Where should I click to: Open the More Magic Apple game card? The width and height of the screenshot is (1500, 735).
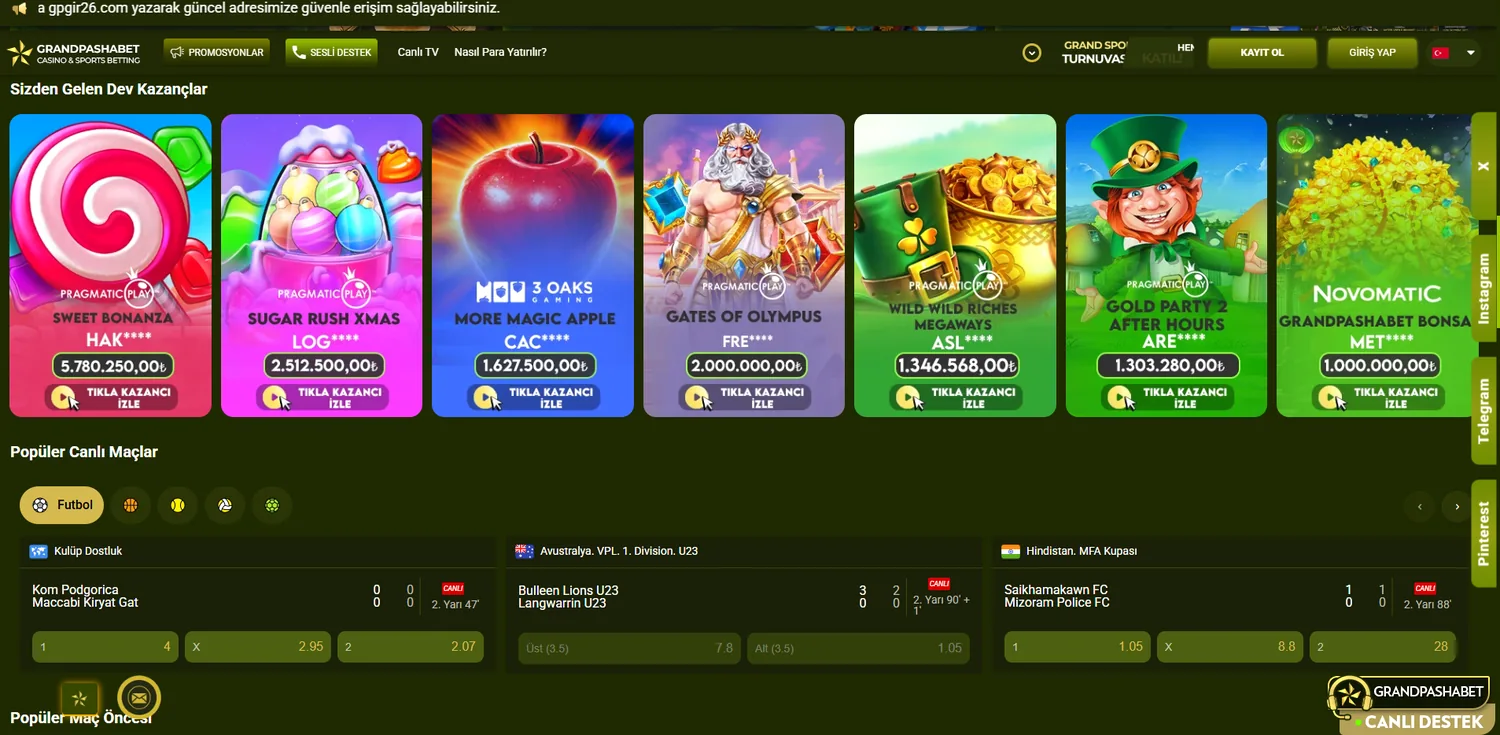[533, 265]
